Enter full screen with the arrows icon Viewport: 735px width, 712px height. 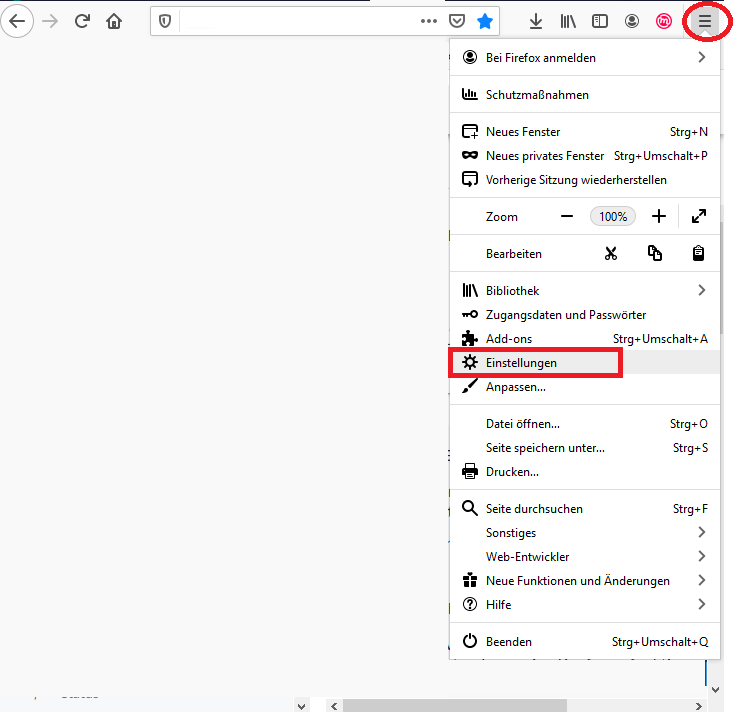pos(699,216)
